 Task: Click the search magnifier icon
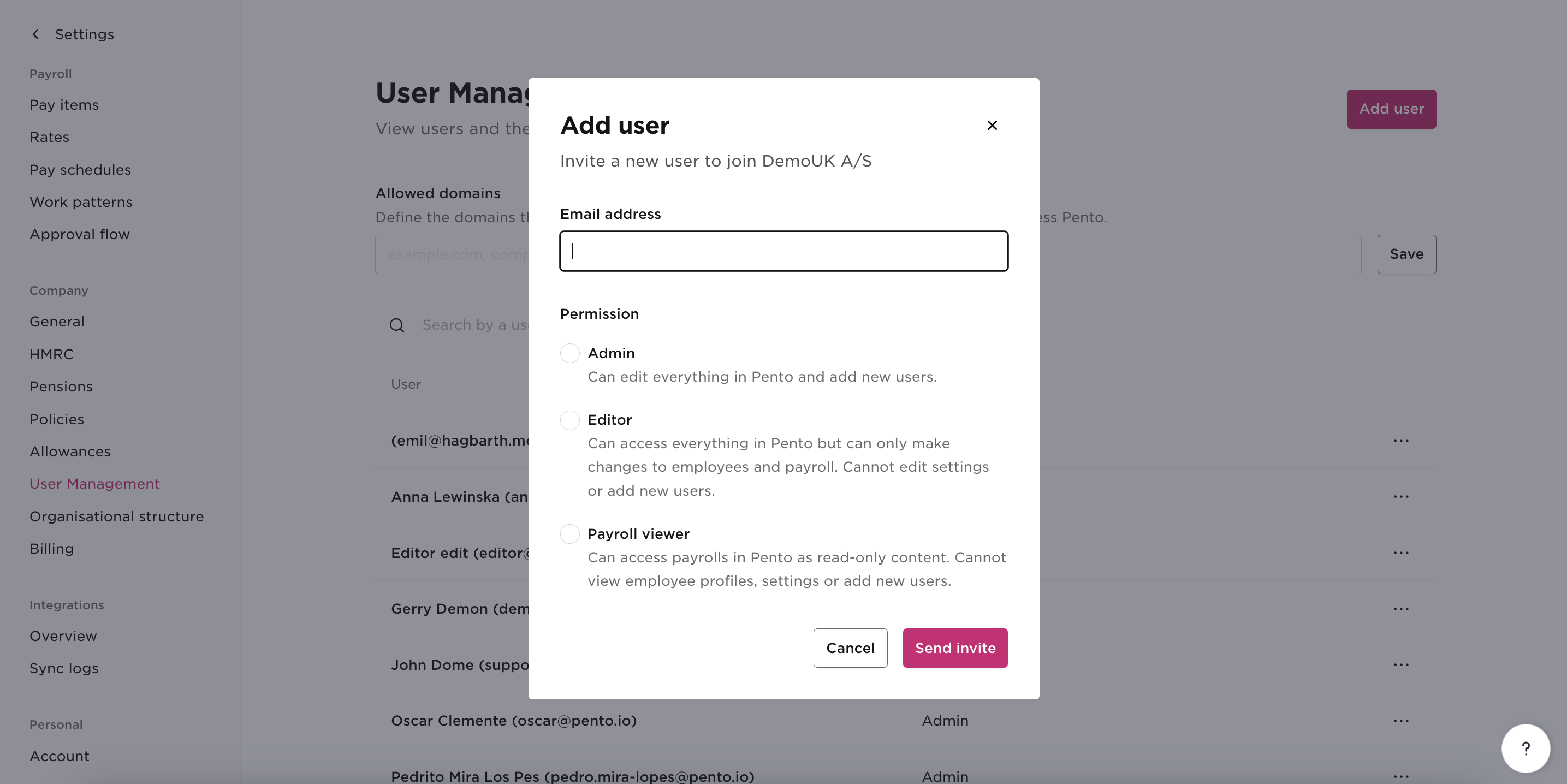(396, 325)
